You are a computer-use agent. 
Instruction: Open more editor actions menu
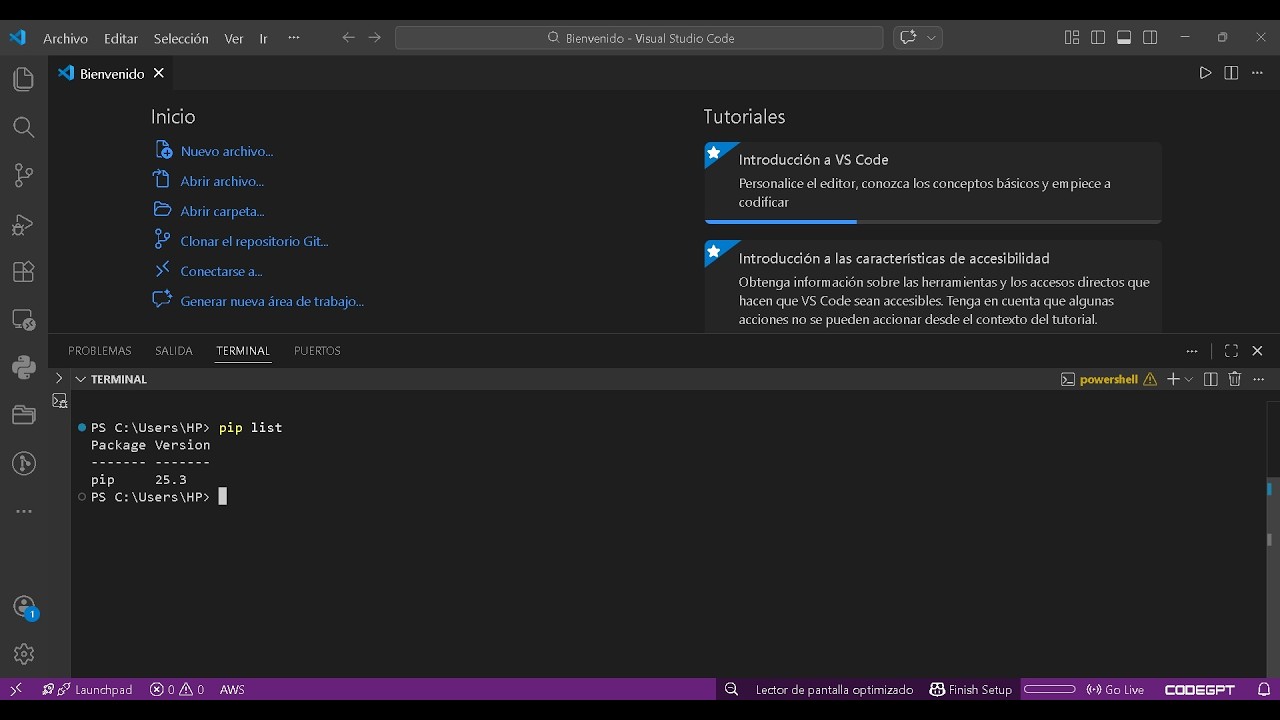(x=1258, y=73)
